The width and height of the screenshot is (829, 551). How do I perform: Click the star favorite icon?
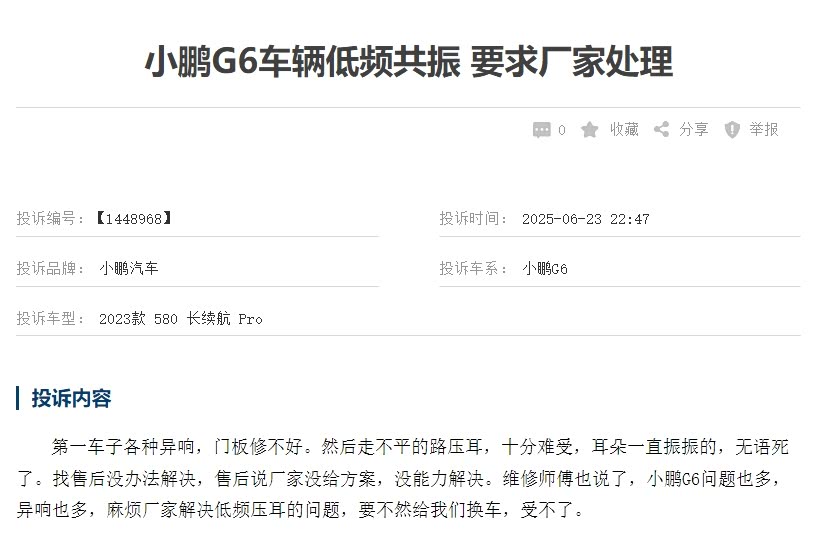pos(589,130)
